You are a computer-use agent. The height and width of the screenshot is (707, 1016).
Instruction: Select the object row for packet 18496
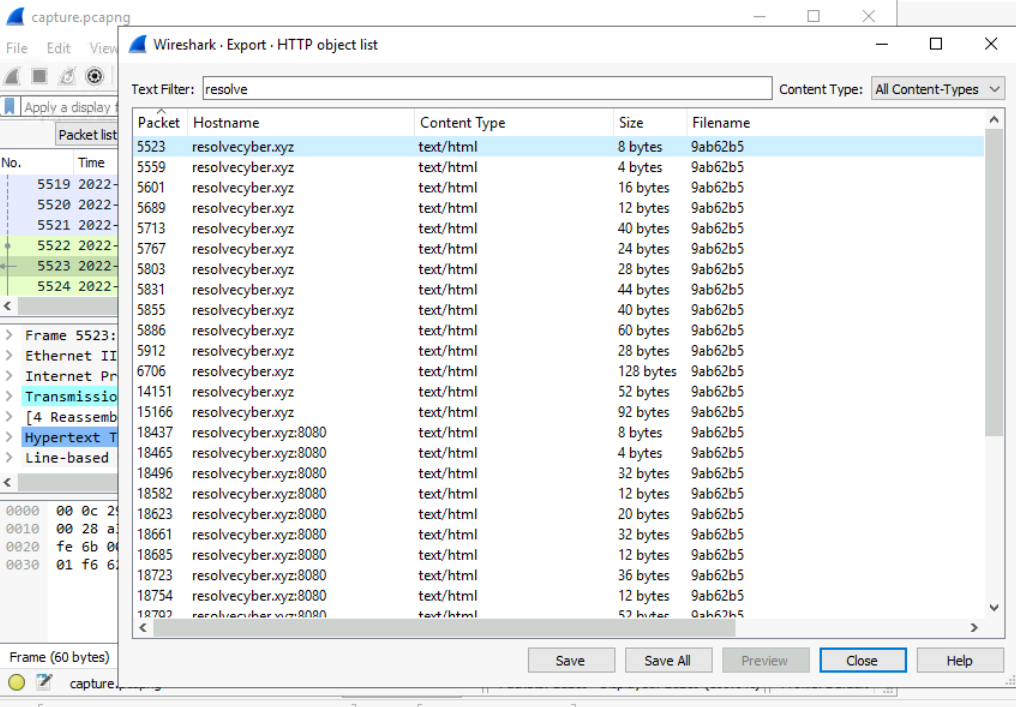tap(559, 473)
